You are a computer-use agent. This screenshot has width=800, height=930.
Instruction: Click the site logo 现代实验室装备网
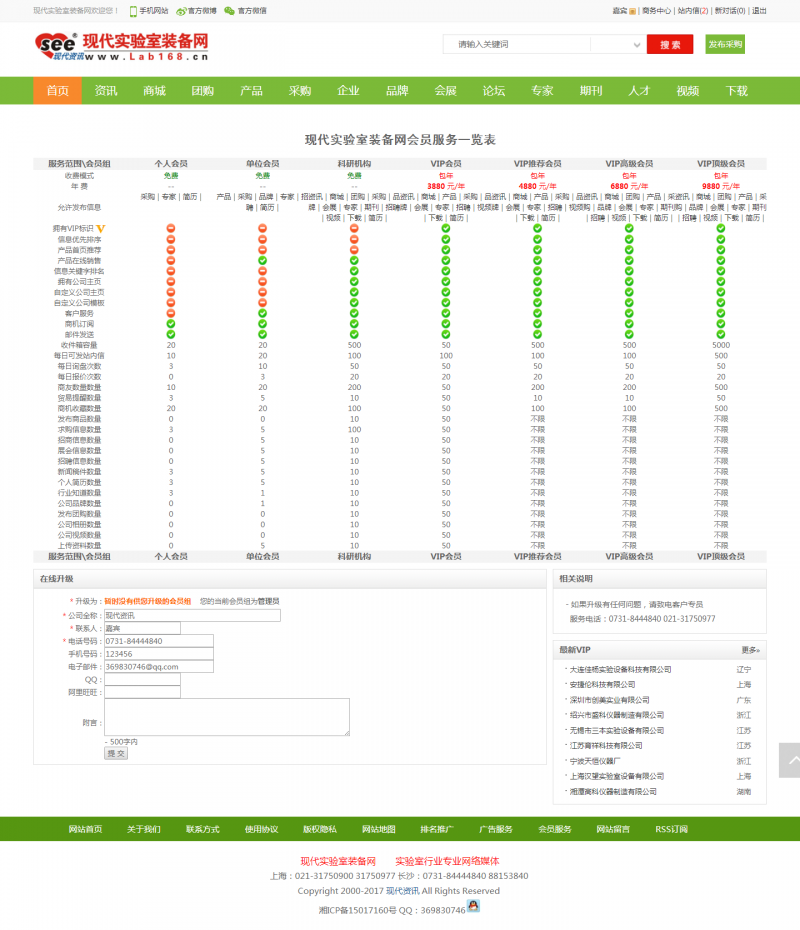pos(122,45)
